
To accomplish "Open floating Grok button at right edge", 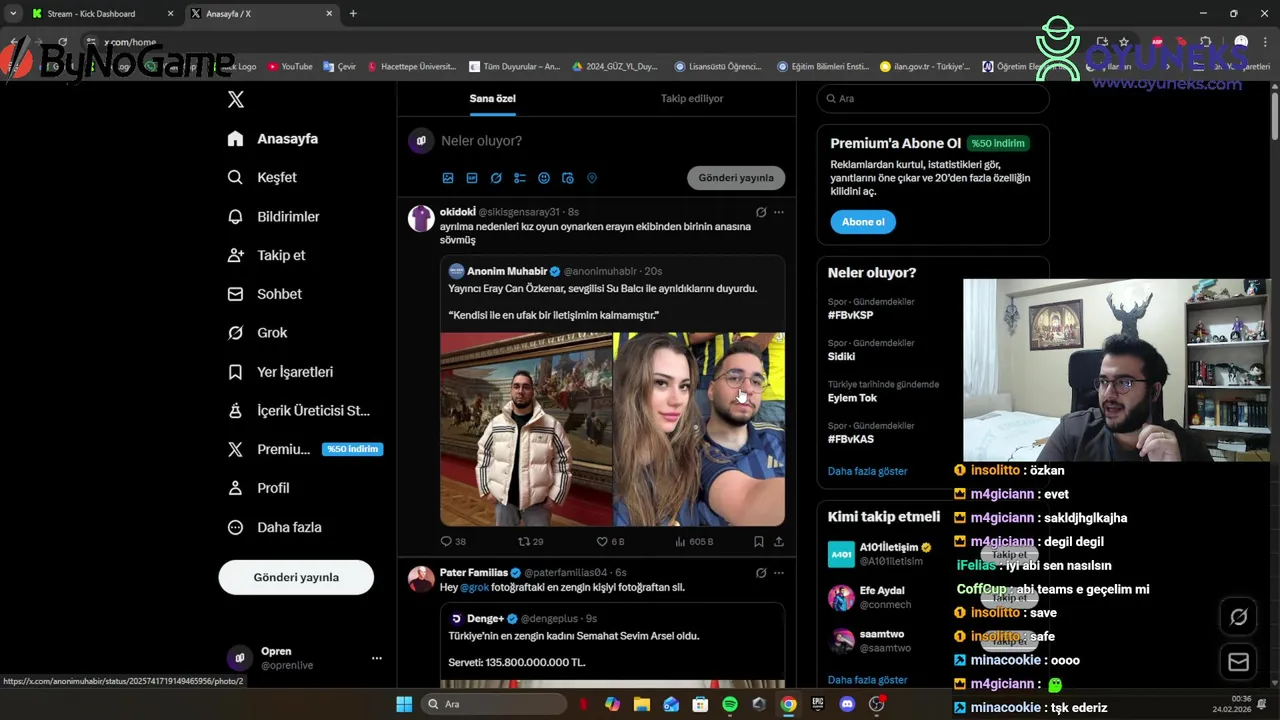I will pos(1238,617).
